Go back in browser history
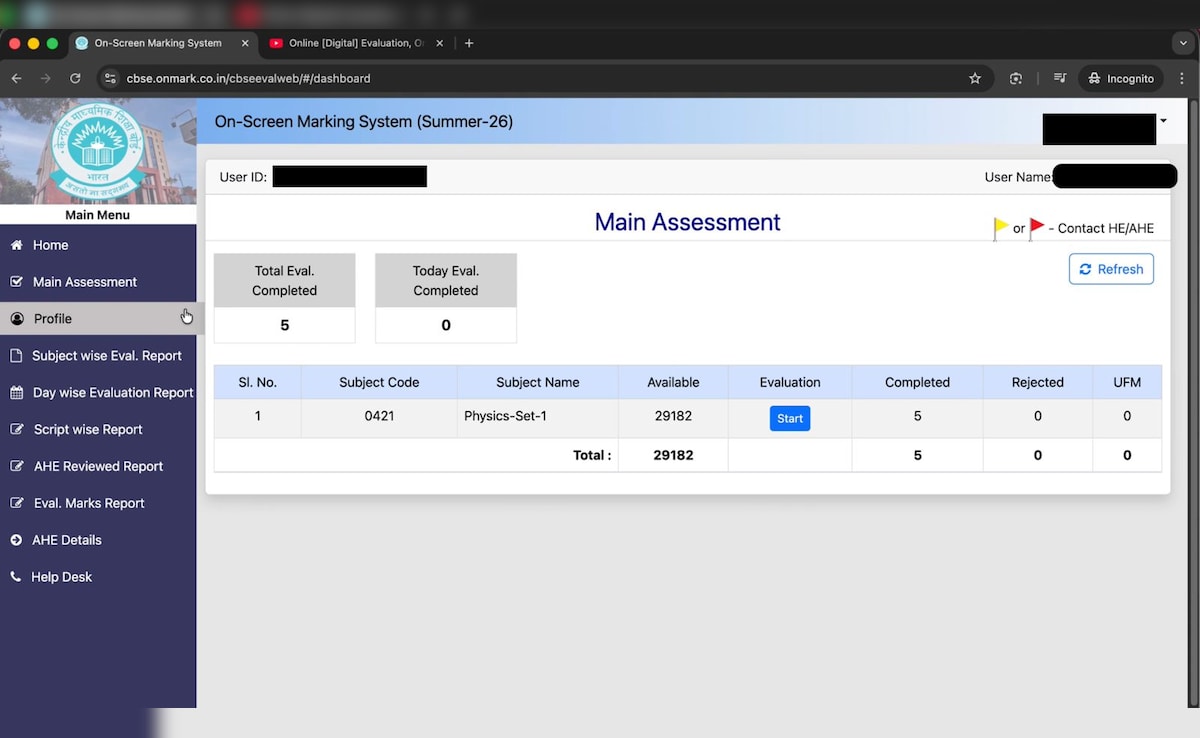Image resolution: width=1200 pixels, height=738 pixels. 16,78
